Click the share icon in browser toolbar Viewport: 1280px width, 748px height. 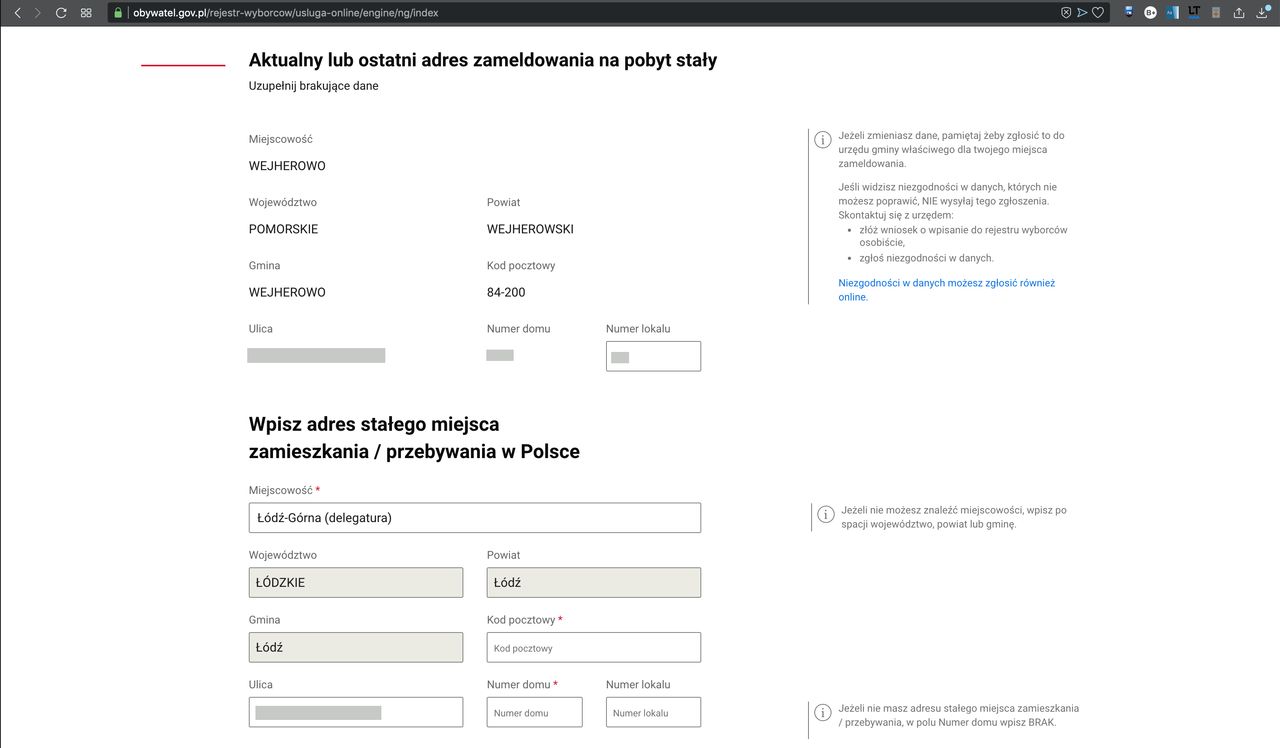pyautogui.click(x=1239, y=13)
